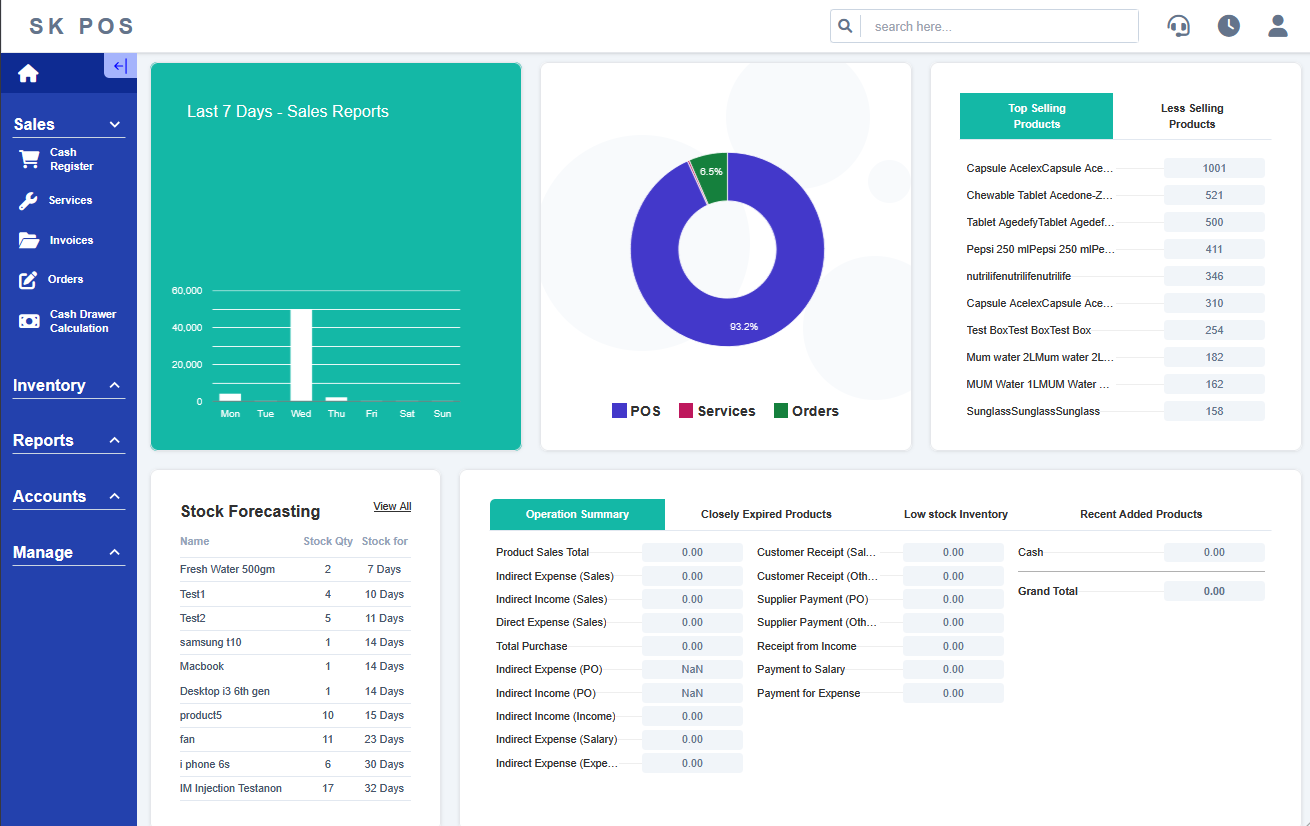Open Services wrench icon

pyautogui.click(x=29, y=201)
